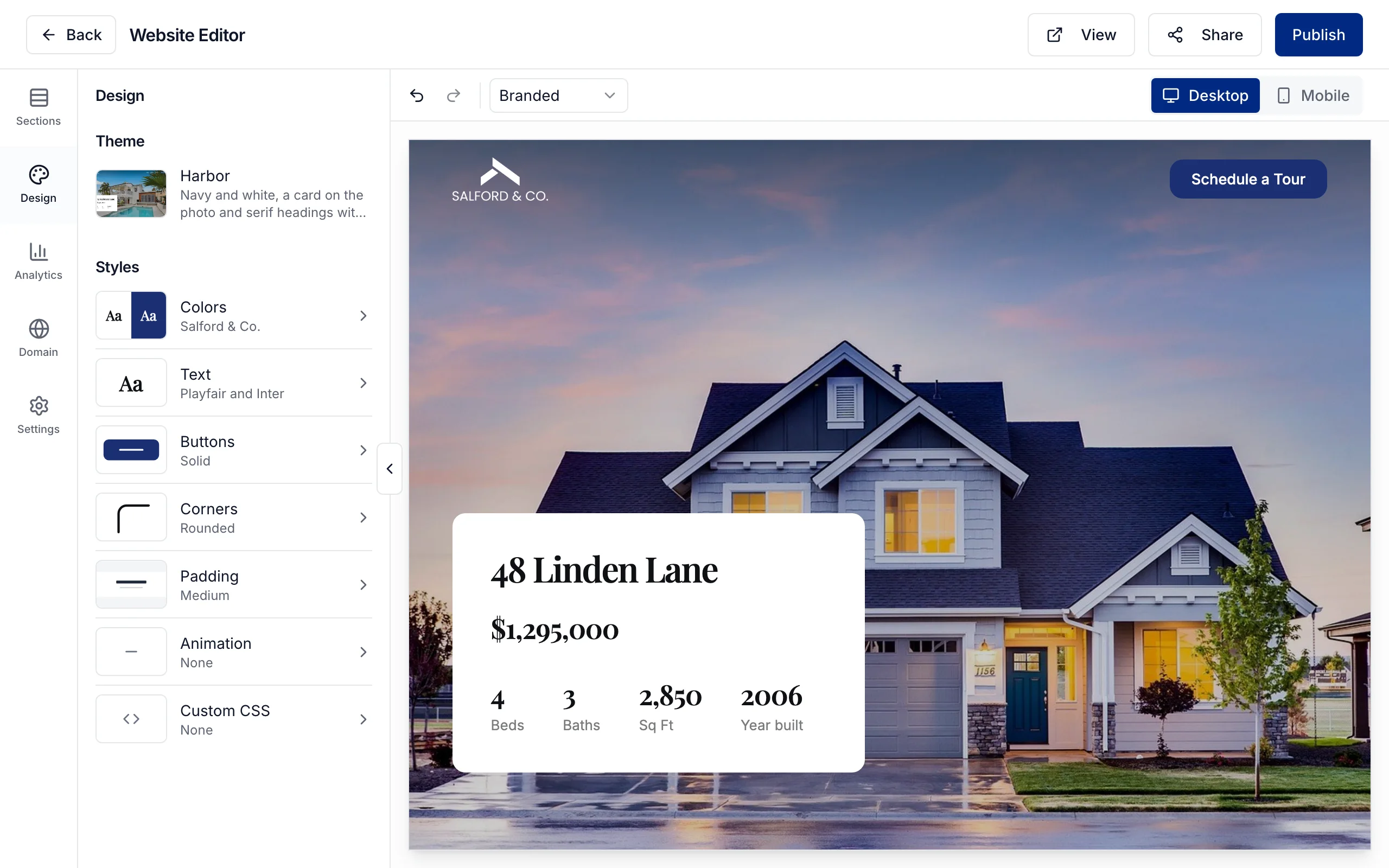Click the Text Aa font preview

[x=131, y=383]
